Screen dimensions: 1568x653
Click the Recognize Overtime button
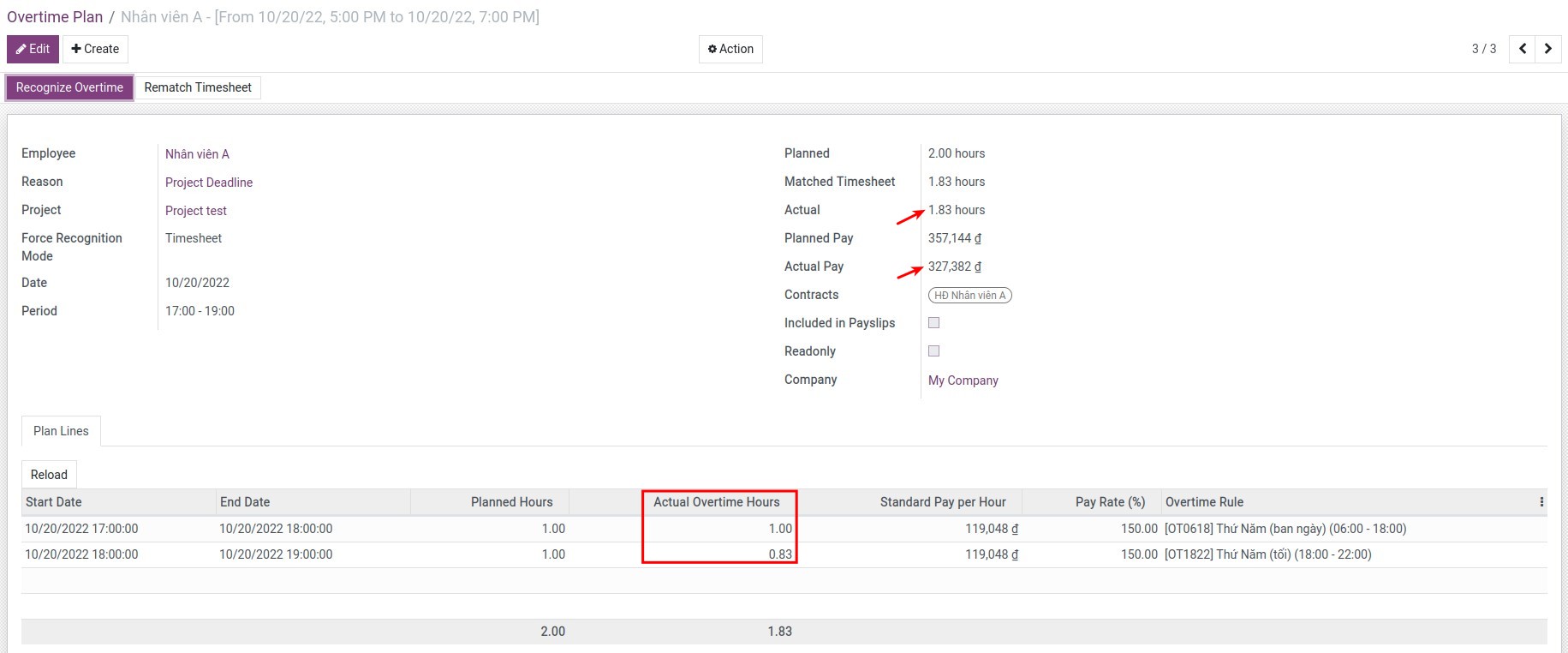click(69, 87)
